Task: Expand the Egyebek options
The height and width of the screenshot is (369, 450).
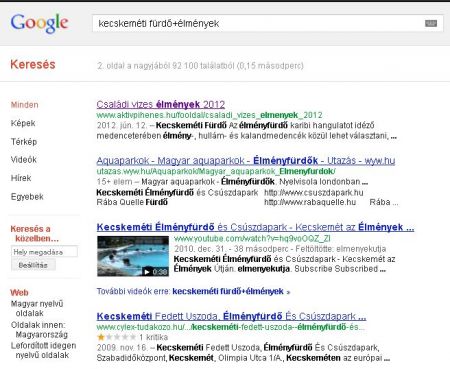Action: 27,197
